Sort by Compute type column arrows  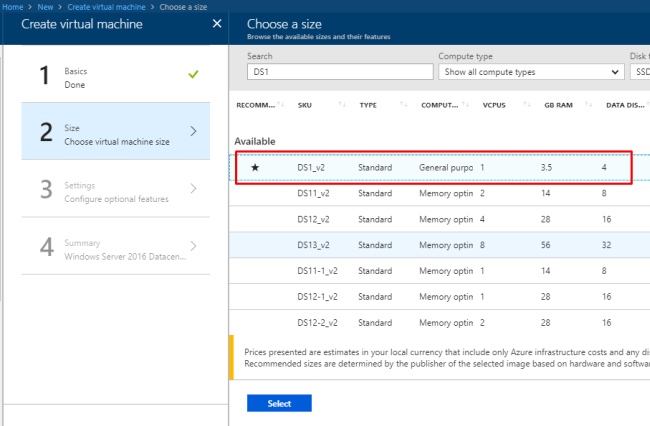[x=465, y=104]
